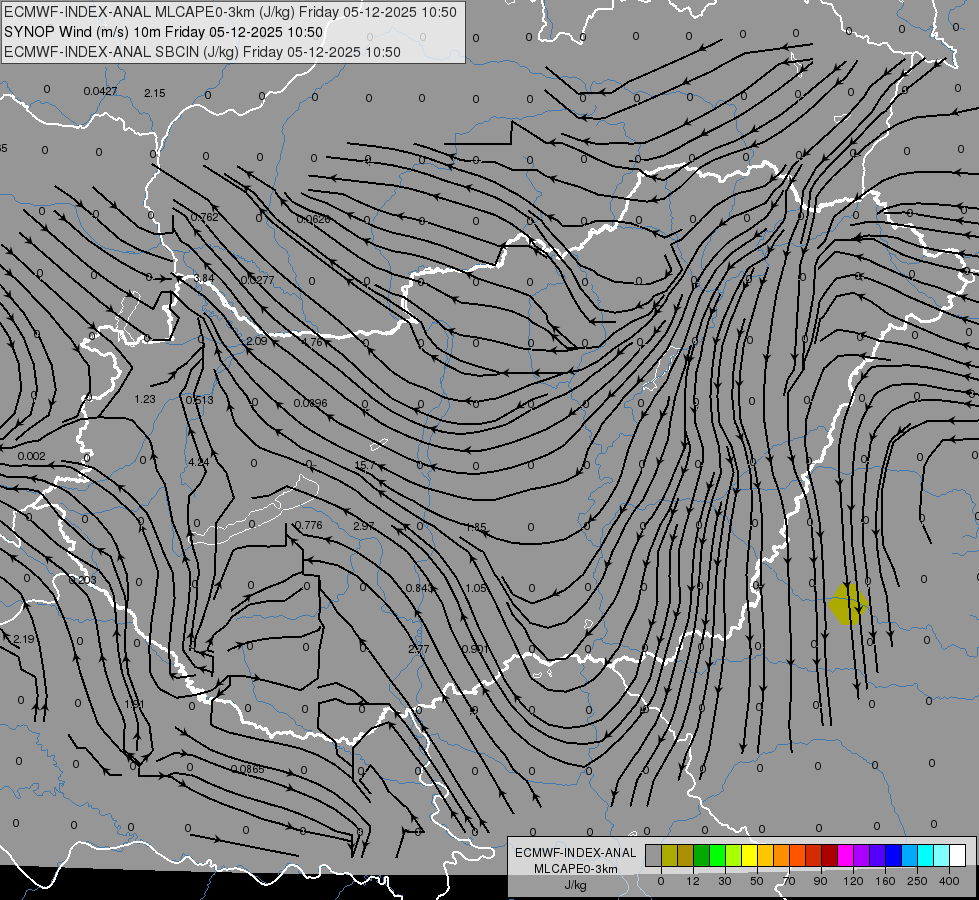Pick the lime yellow-green legend swatch
The height and width of the screenshot is (900, 979).
(x=734, y=856)
